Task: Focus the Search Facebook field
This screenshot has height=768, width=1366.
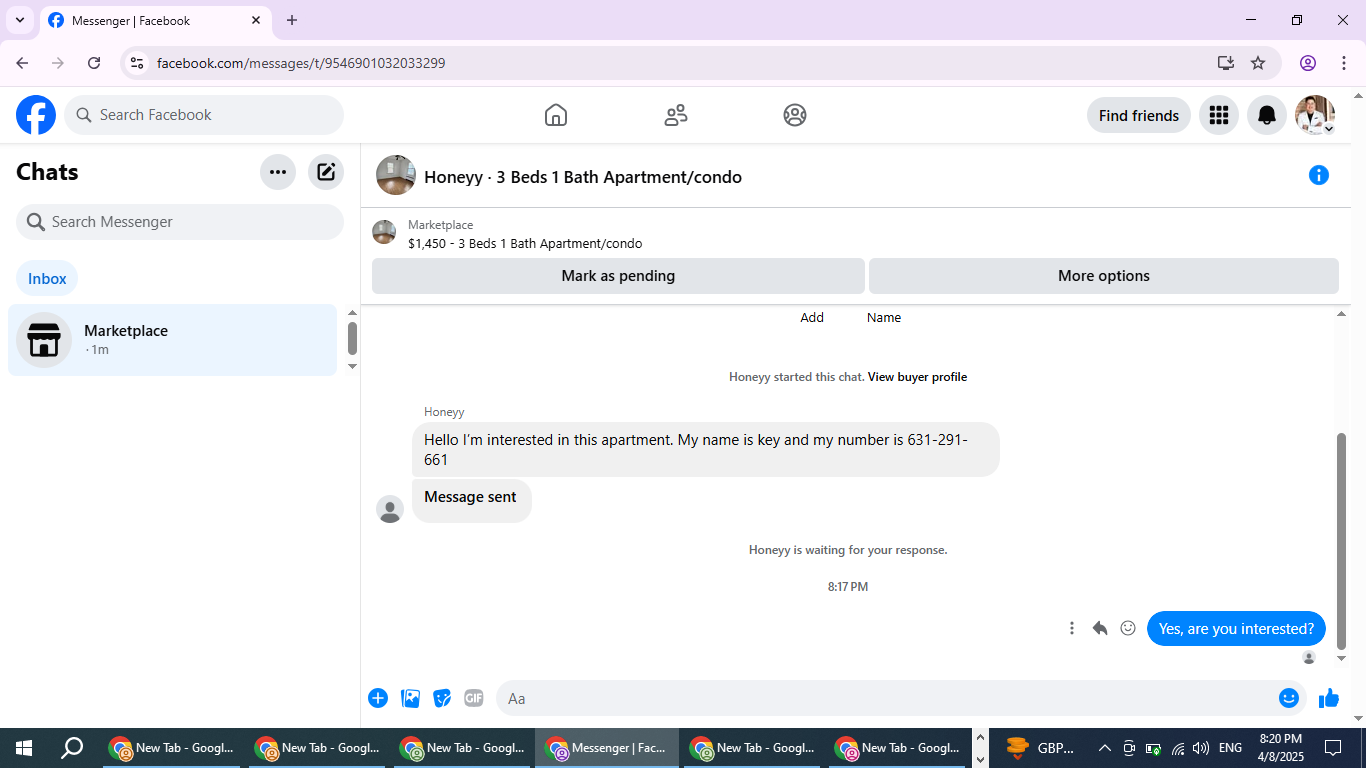Action: (204, 115)
